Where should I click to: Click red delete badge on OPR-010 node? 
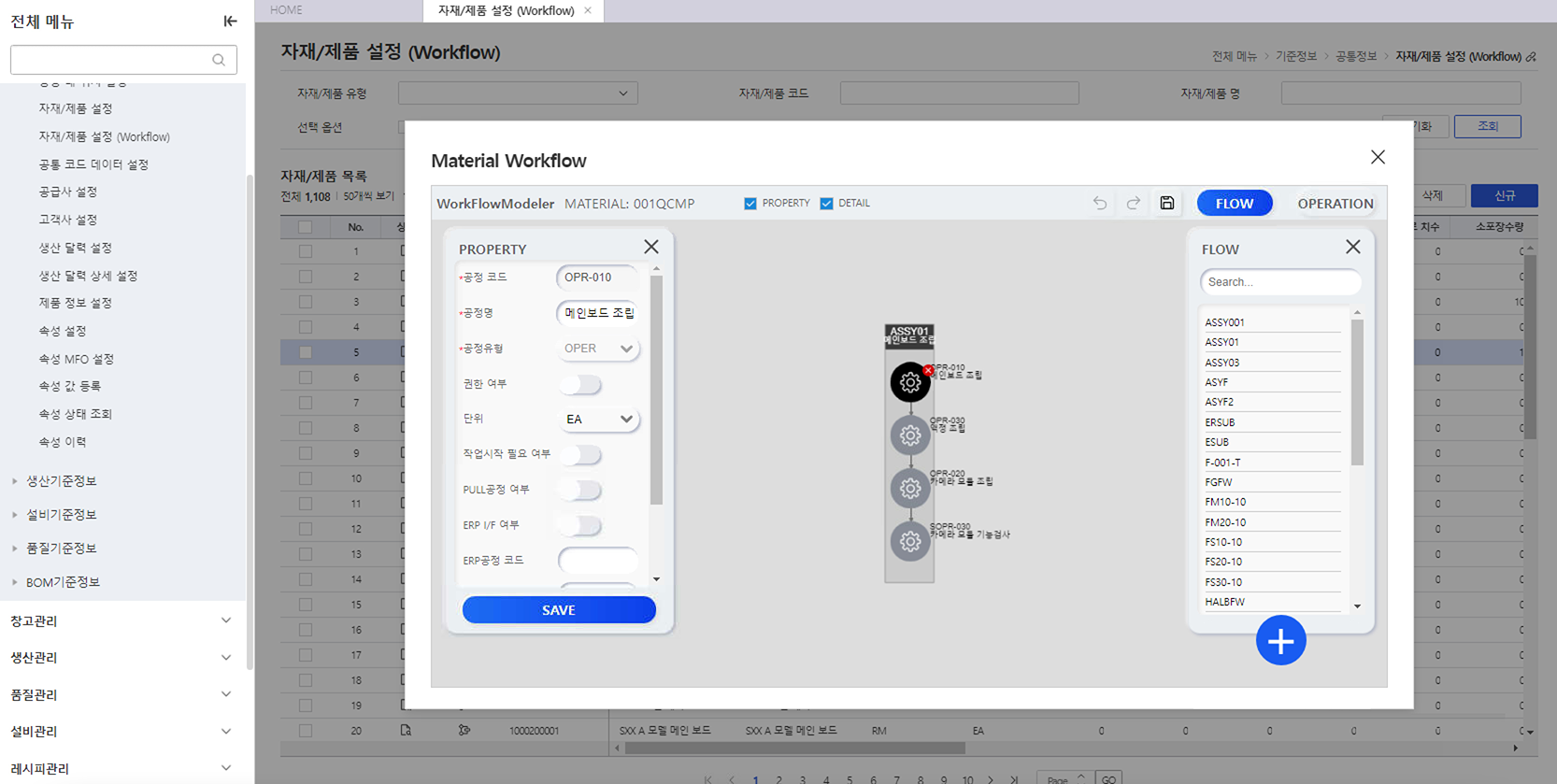pos(928,371)
